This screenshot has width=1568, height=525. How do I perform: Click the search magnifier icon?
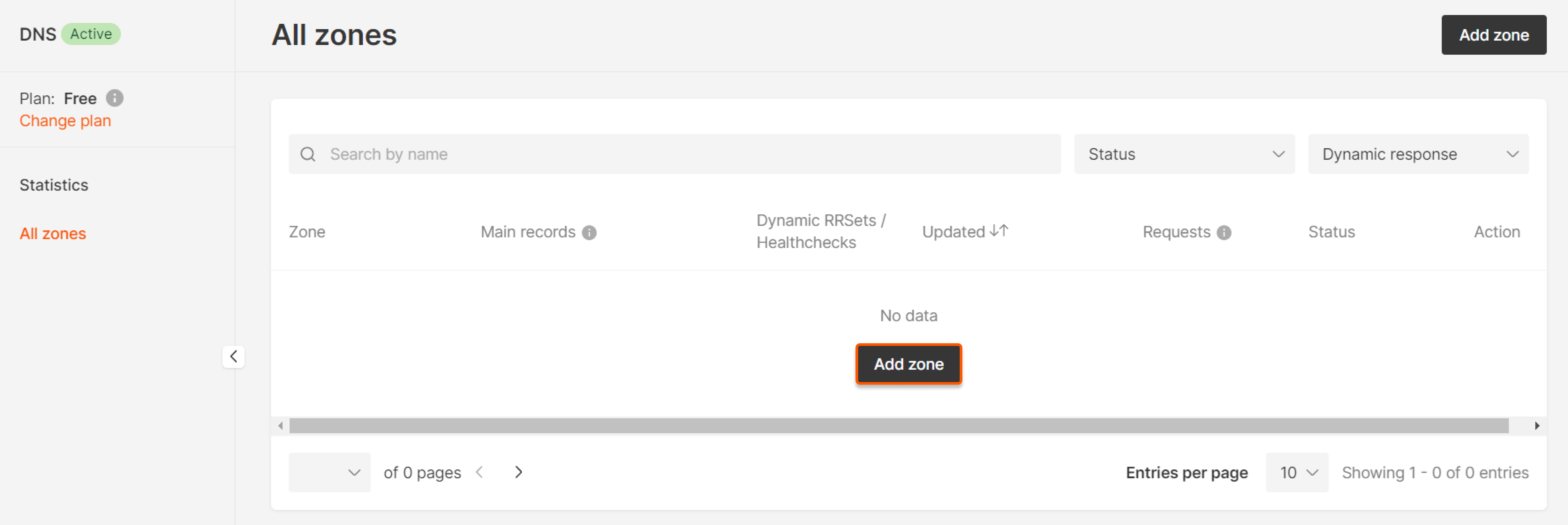click(x=308, y=154)
